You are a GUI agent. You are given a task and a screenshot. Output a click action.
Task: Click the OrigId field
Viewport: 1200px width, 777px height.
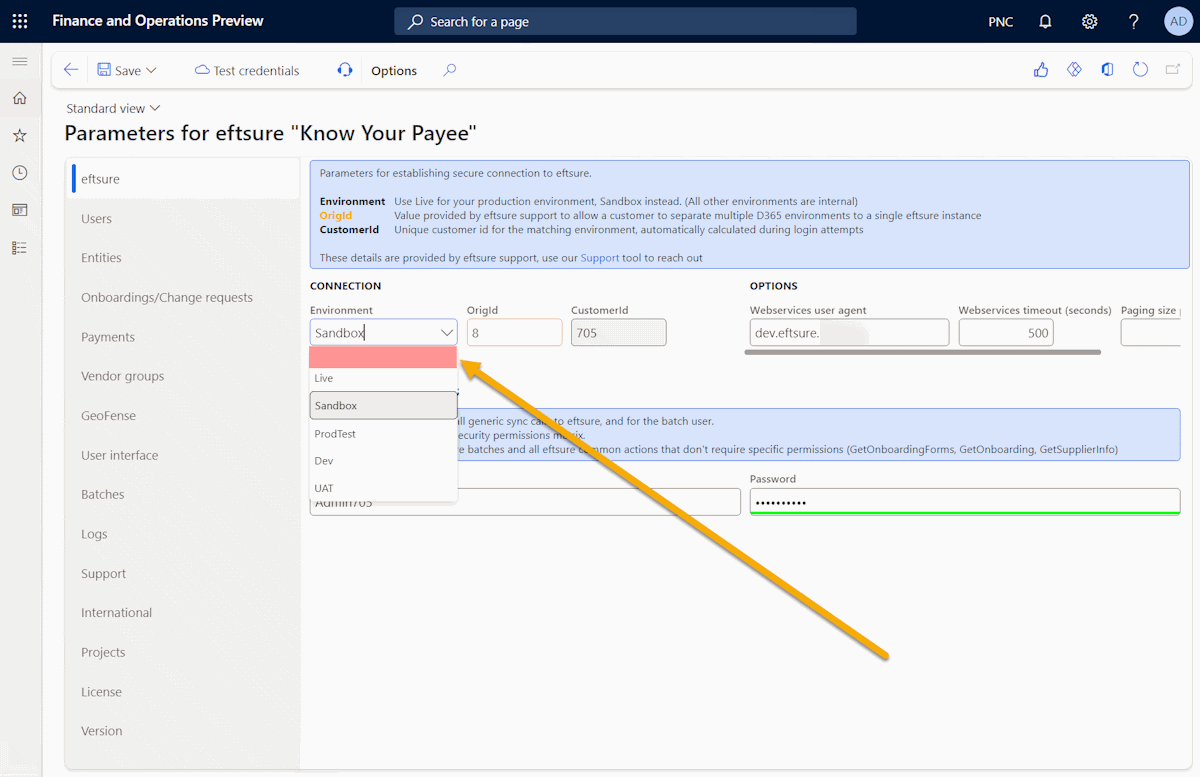pyautogui.click(x=514, y=332)
